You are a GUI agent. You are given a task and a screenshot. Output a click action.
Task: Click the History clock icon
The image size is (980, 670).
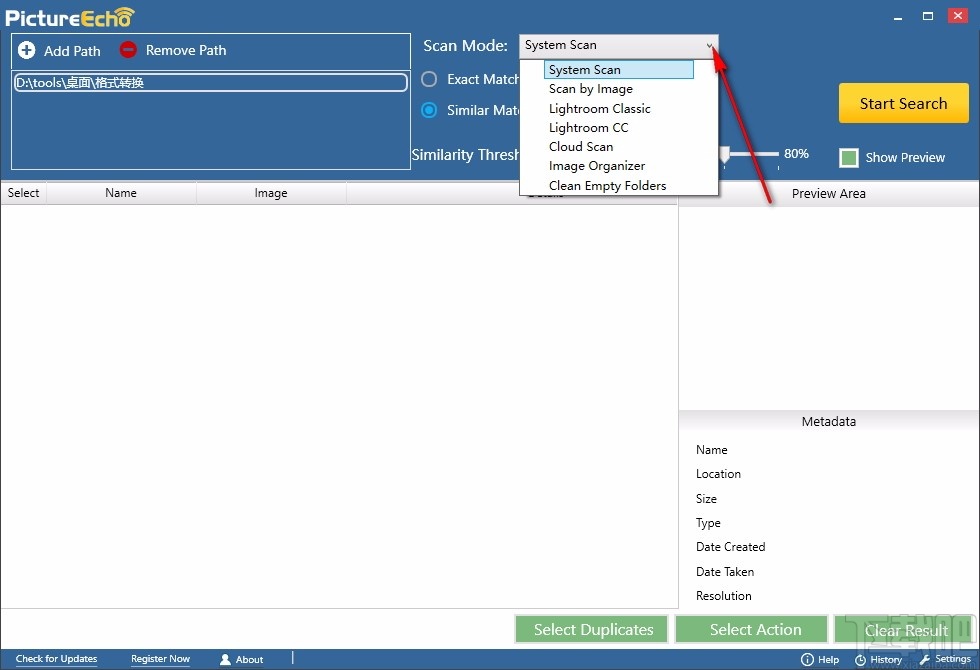(860, 660)
